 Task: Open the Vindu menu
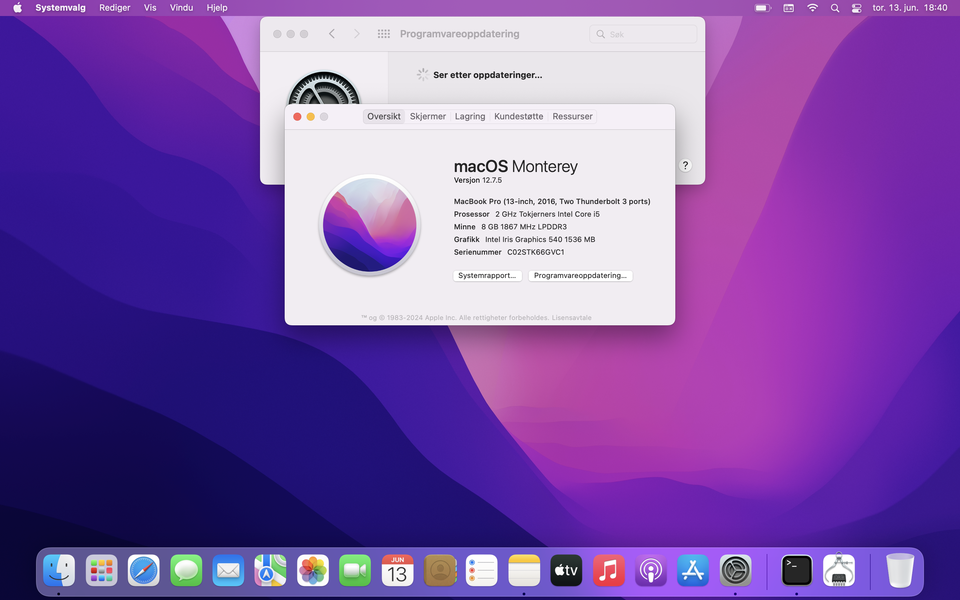click(181, 8)
